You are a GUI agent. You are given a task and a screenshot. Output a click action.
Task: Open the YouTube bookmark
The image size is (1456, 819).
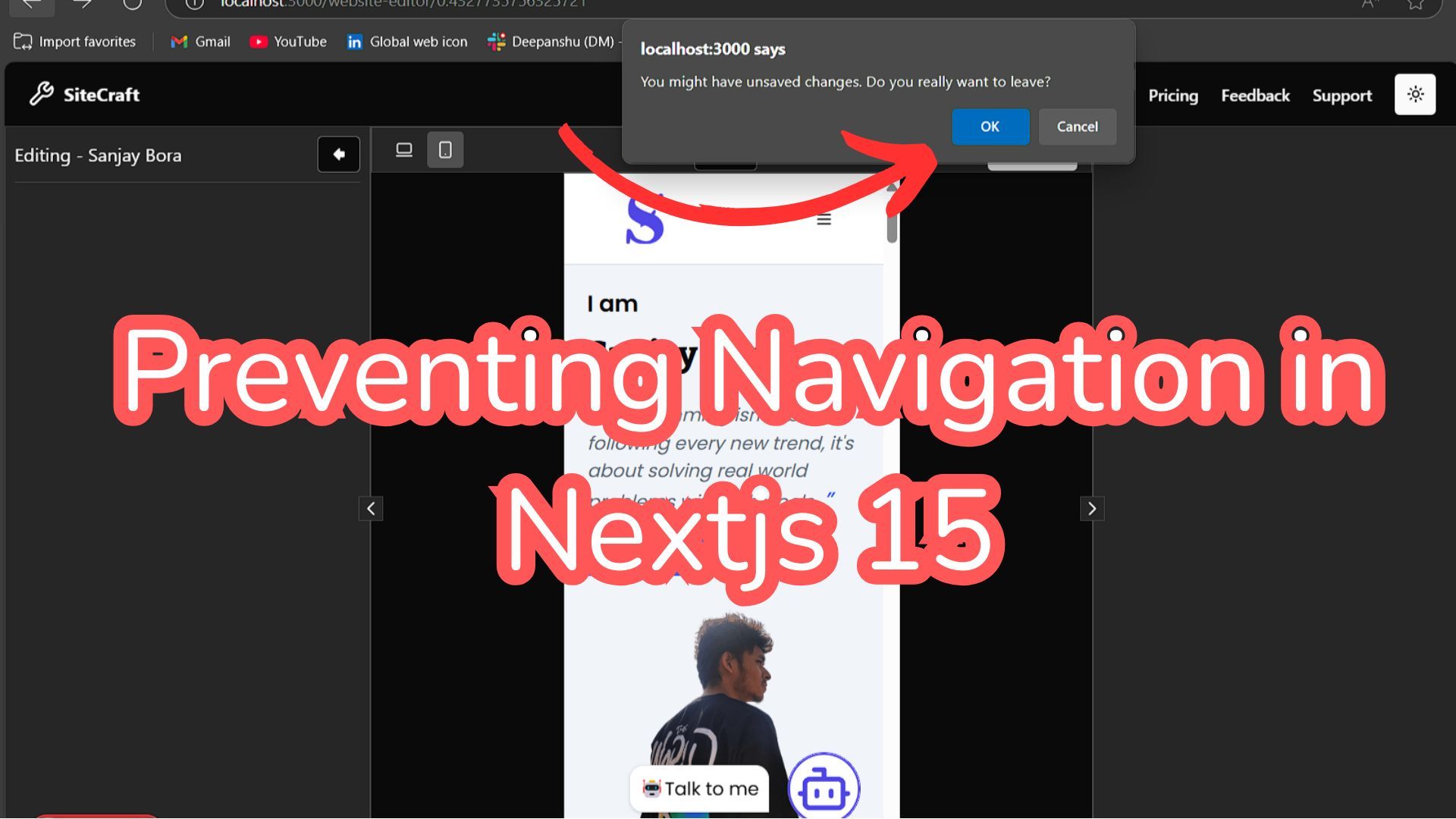(288, 42)
